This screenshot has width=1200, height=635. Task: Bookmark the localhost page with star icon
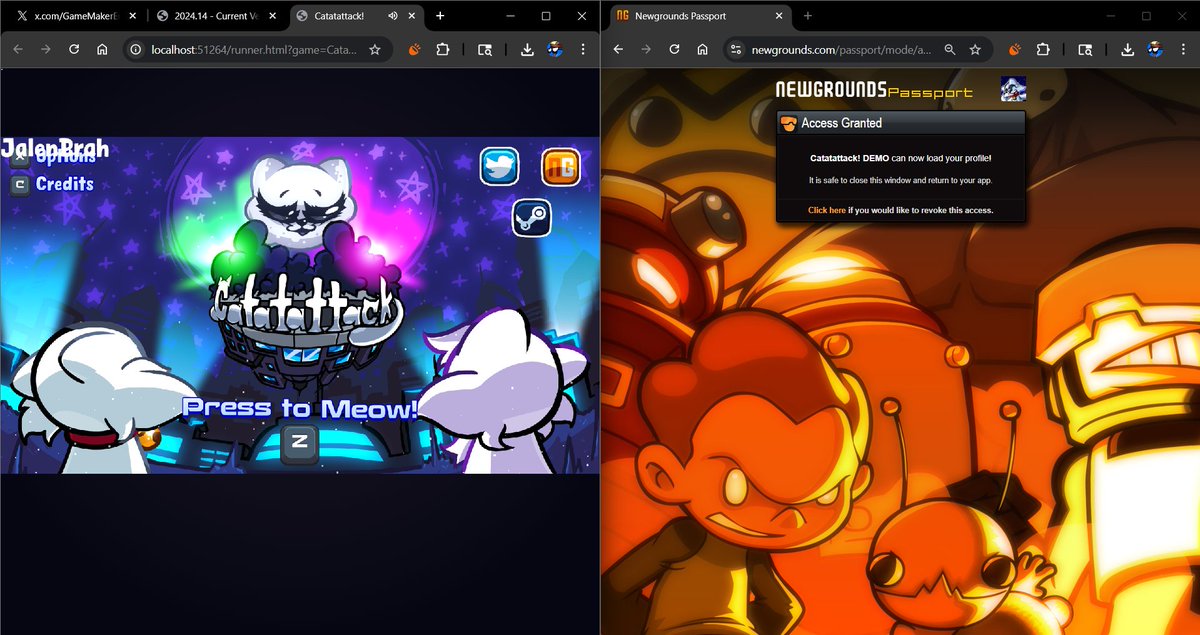click(375, 49)
